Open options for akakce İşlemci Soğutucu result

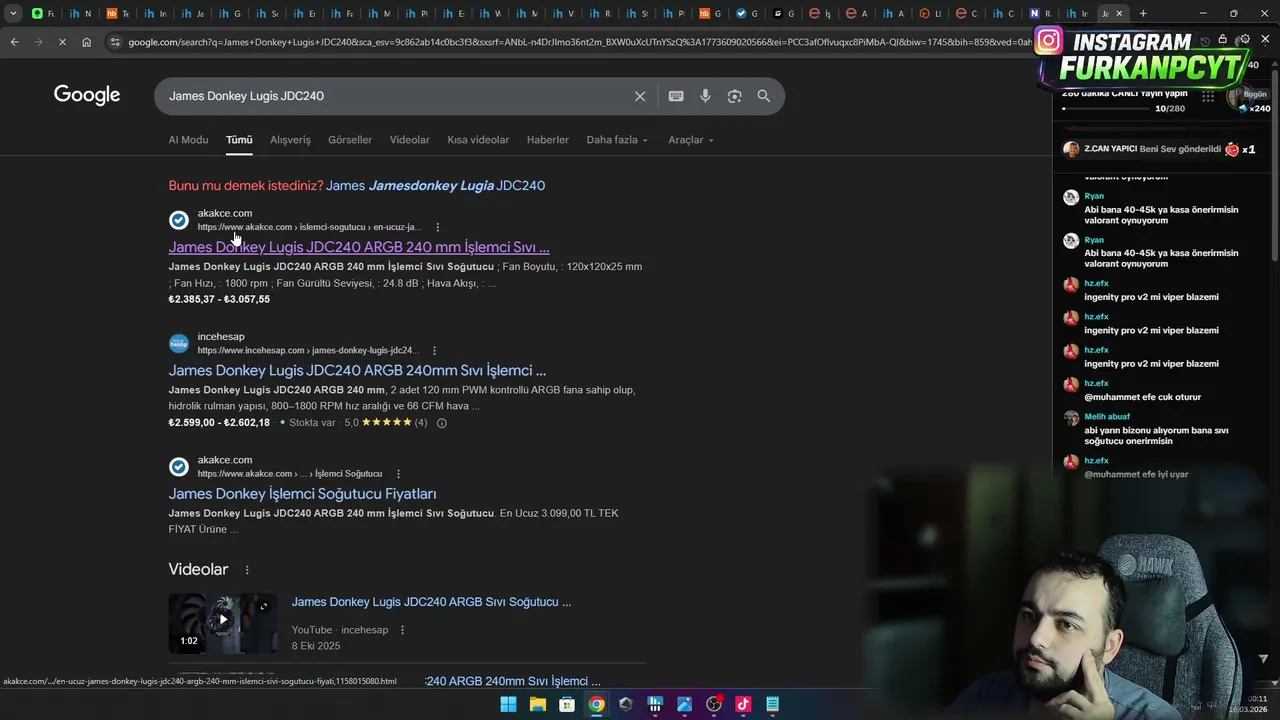tap(398, 474)
